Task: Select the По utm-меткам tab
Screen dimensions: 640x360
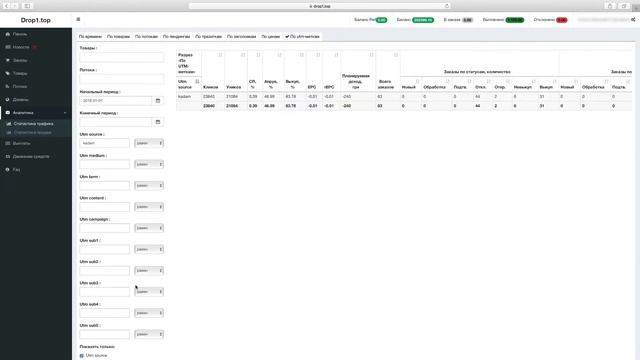Action: click(x=302, y=37)
